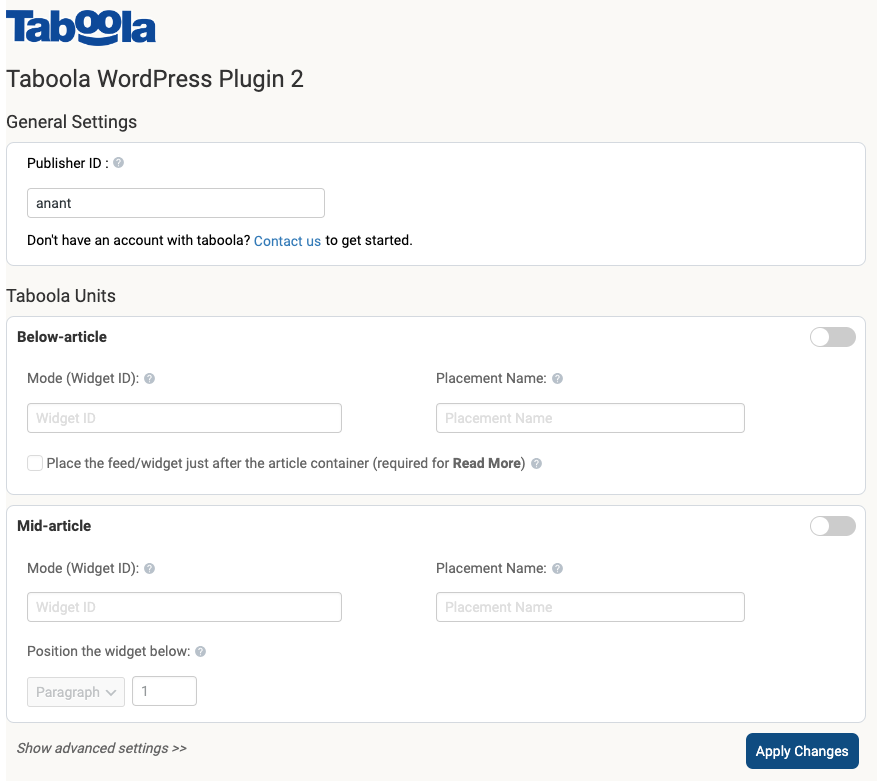Viewport: 877px width, 781px height.
Task: Click the Publisher ID help icon
Action: coord(119,163)
